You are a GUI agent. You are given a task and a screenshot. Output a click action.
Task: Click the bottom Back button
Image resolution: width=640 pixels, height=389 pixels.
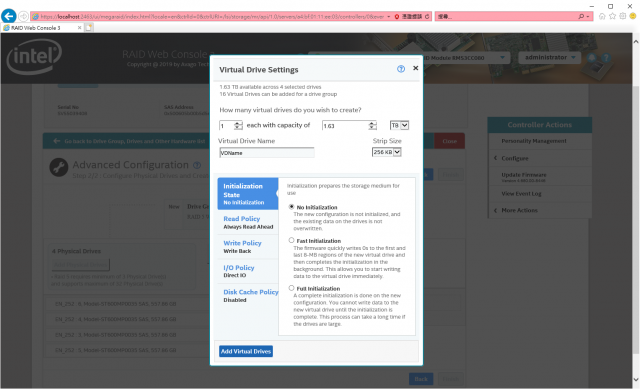point(421,379)
